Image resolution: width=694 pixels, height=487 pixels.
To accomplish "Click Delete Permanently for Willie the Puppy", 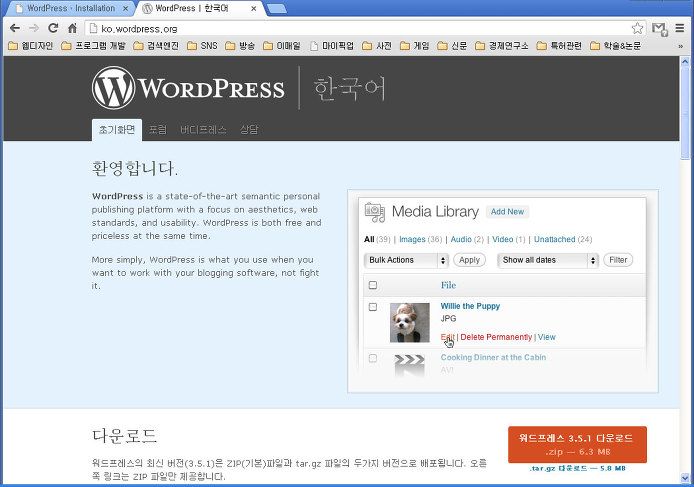I will 496,337.
